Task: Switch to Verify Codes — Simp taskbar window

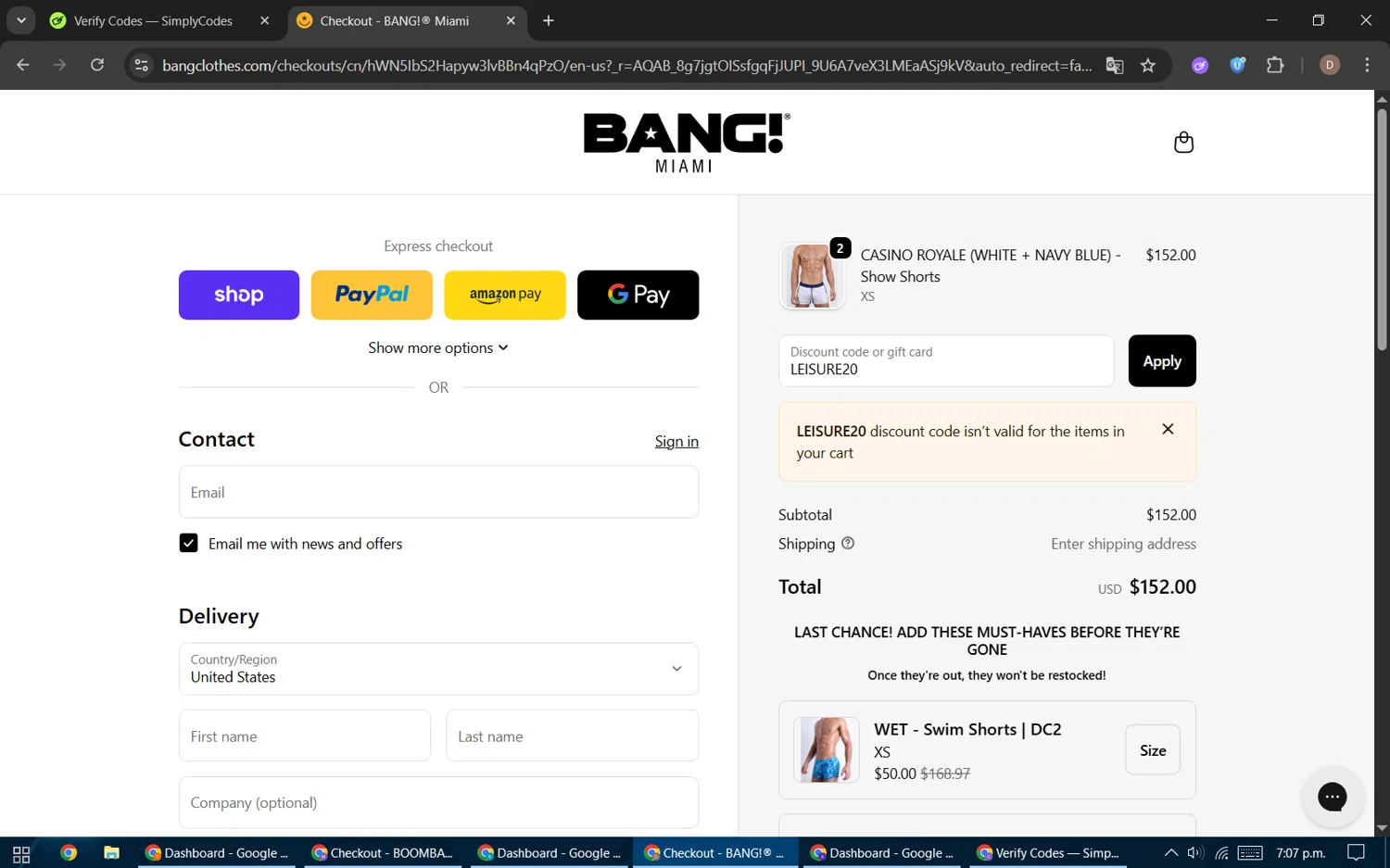Action: tap(1048, 853)
